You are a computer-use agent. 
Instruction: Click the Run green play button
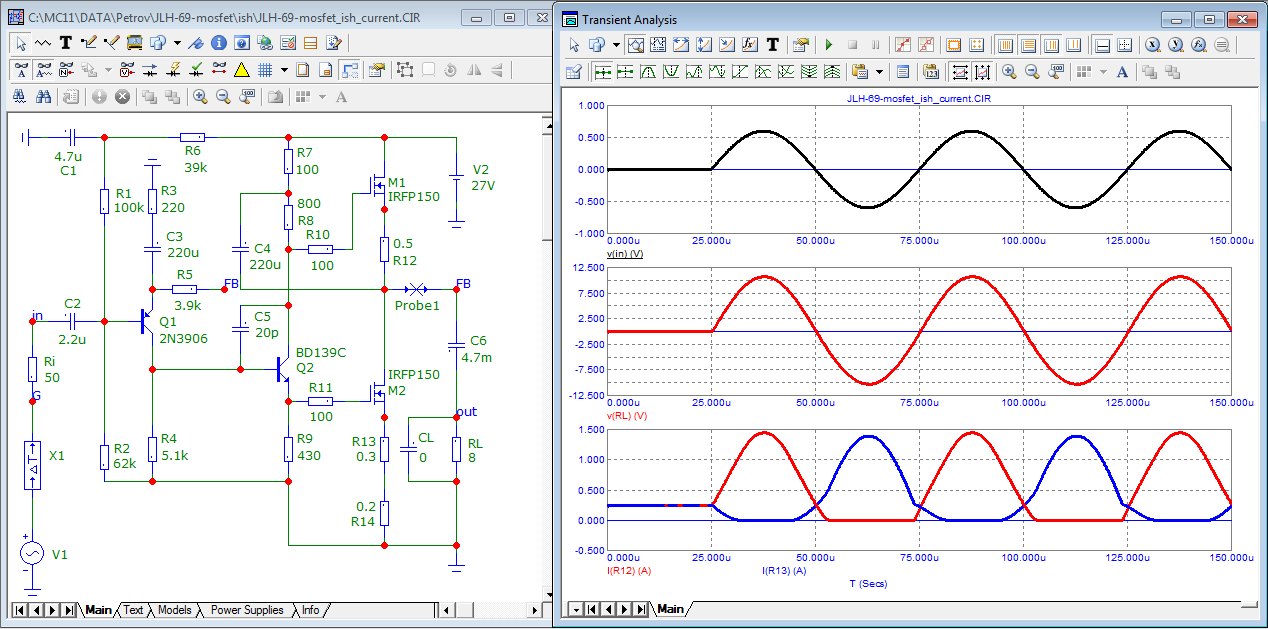click(829, 44)
